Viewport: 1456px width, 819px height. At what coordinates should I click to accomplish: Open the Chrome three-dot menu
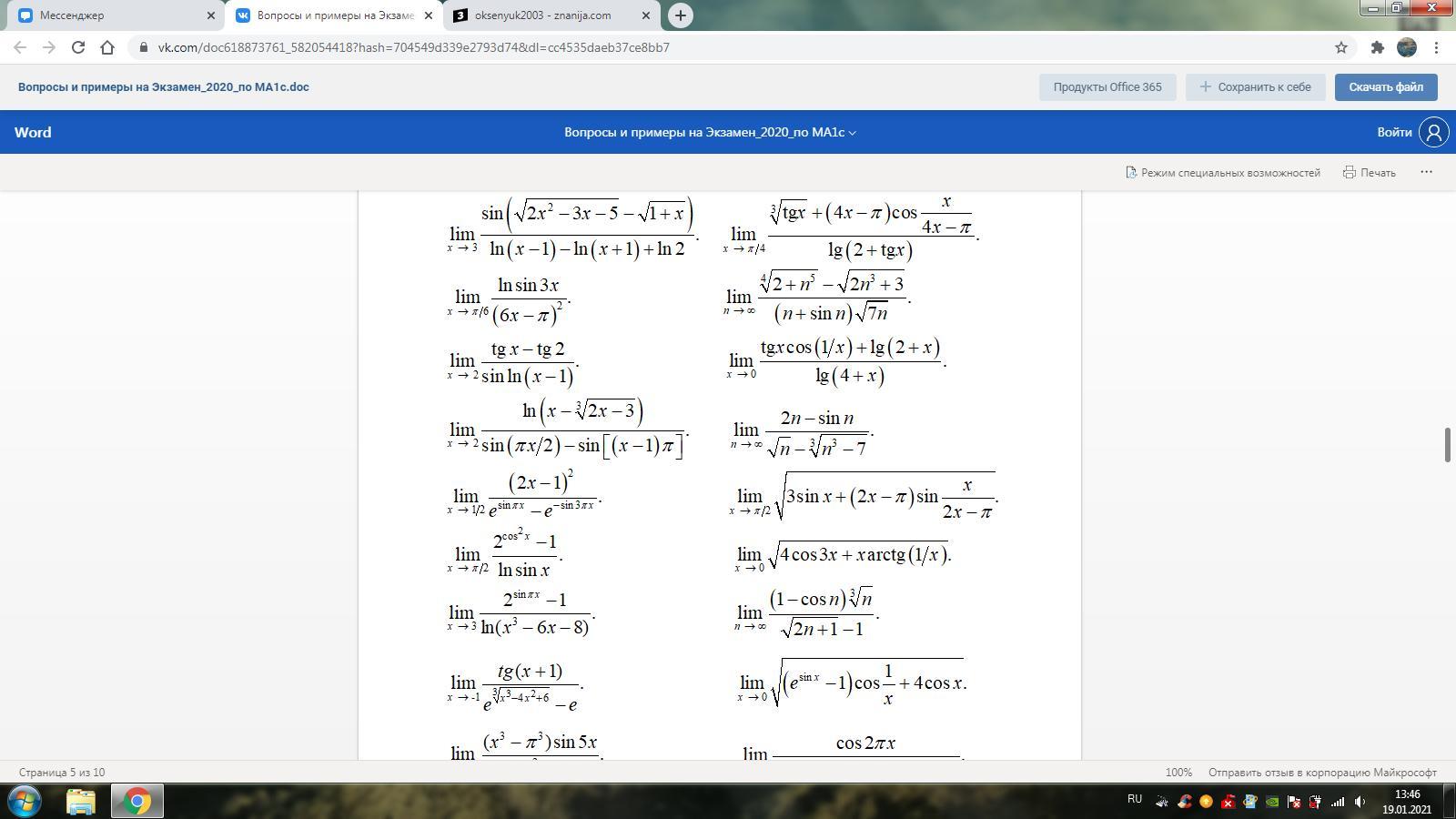(1437, 47)
